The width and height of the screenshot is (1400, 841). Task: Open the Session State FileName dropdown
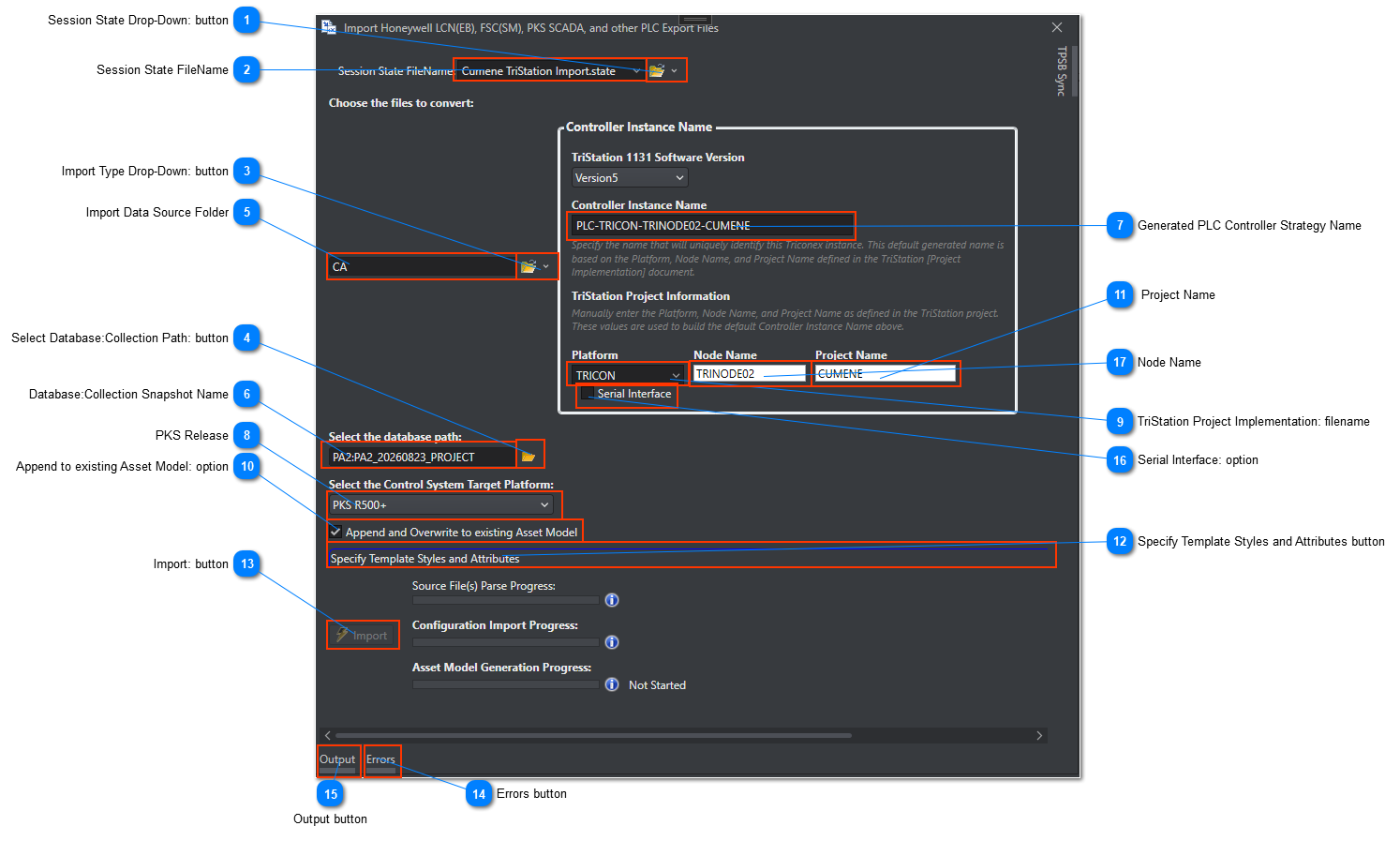click(x=637, y=70)
